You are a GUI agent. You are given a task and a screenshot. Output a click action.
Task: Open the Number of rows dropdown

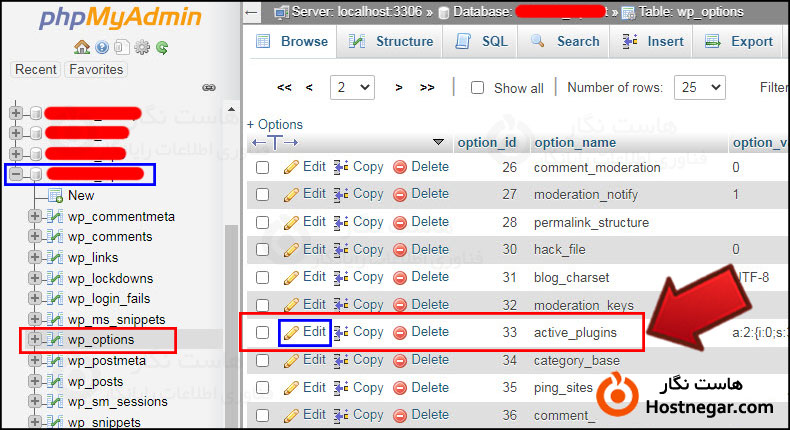coord(698,88)
